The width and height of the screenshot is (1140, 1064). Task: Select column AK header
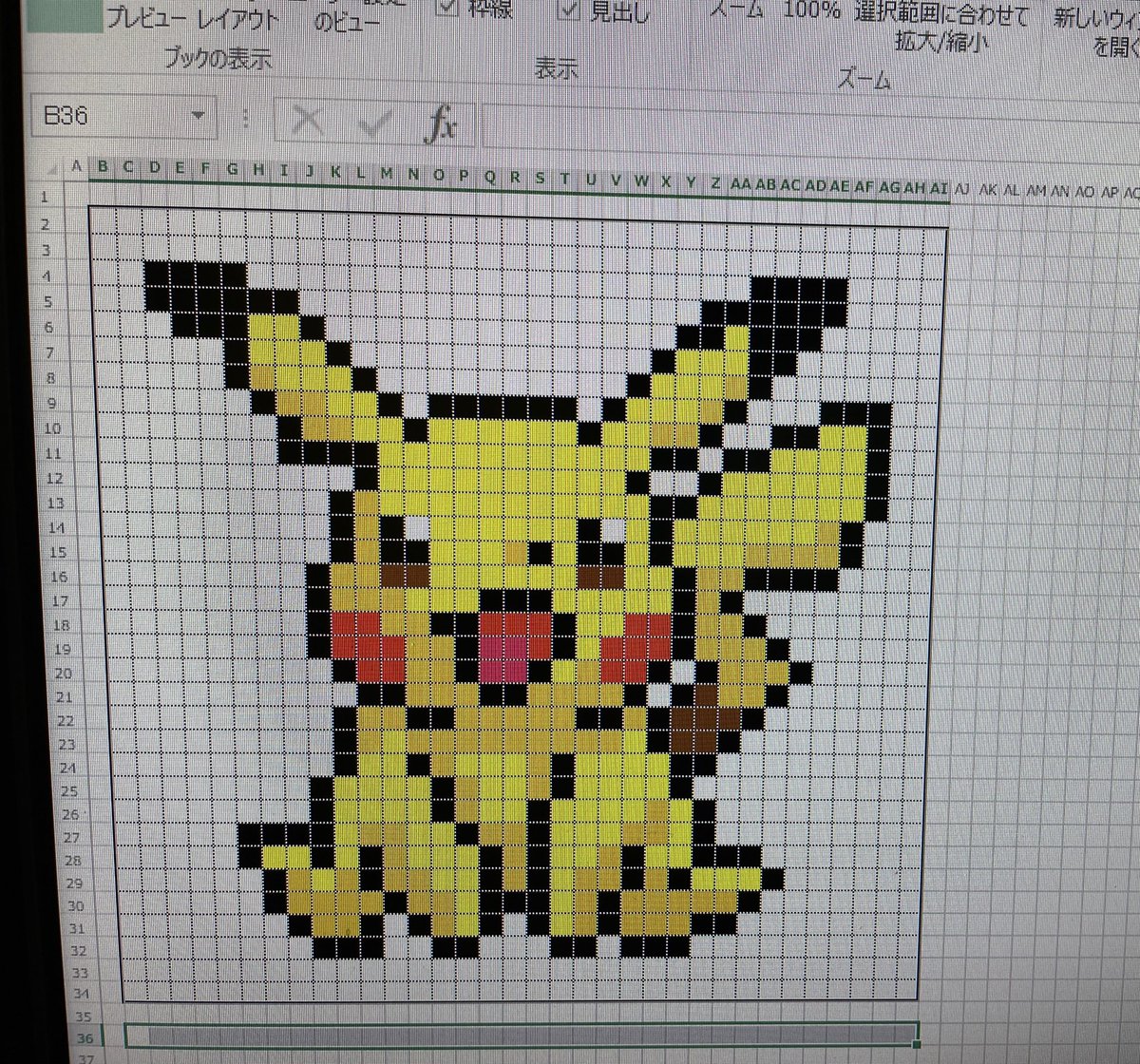(988, 189)
